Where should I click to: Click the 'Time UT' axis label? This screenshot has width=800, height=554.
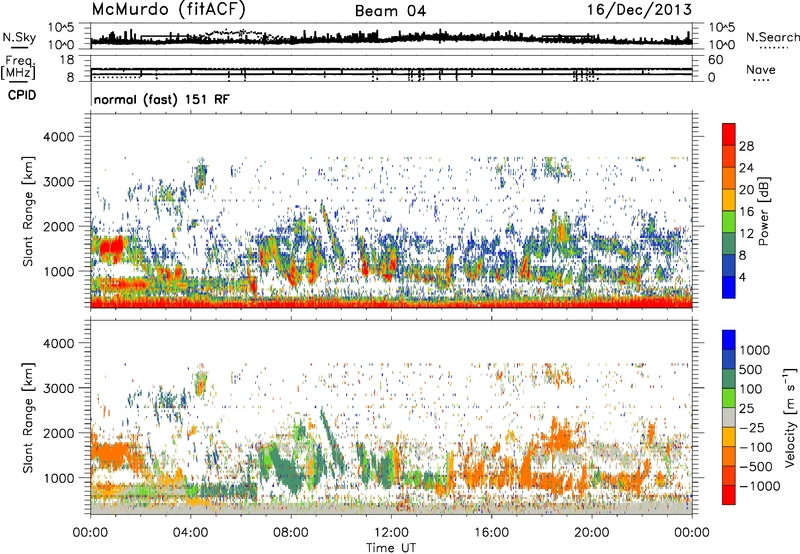click(391, 548)
